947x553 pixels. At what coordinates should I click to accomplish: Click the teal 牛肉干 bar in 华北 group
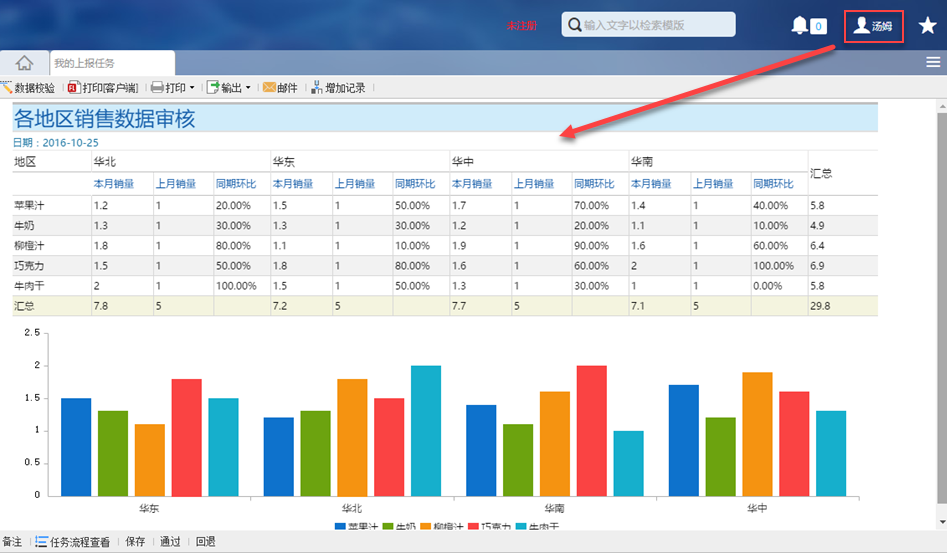426,431
